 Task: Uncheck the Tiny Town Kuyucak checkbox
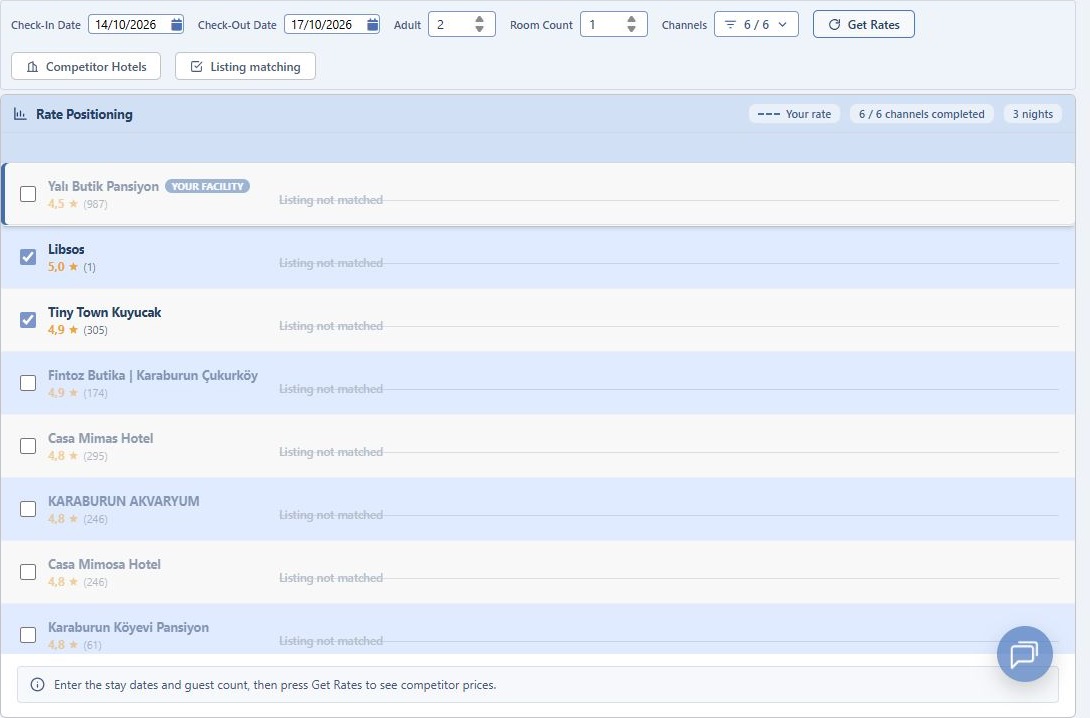(28, 320)
